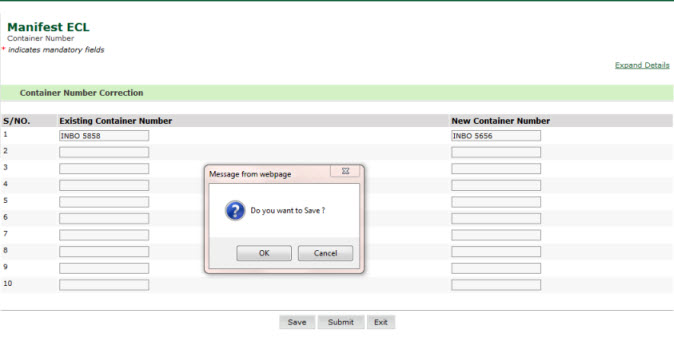Click the New Container Number column header
Viewport: 674px width, 364px height.
click(500, 121)
